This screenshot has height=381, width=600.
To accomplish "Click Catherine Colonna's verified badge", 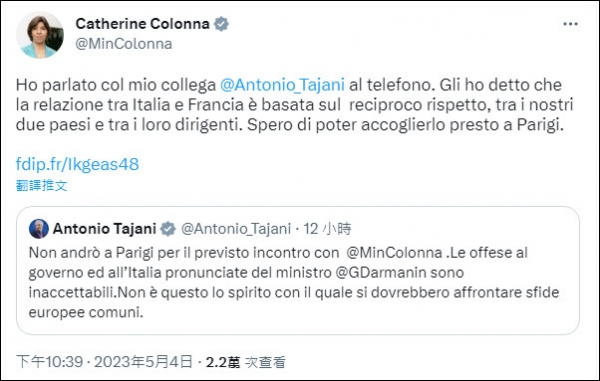I will [x=221, y=24].
